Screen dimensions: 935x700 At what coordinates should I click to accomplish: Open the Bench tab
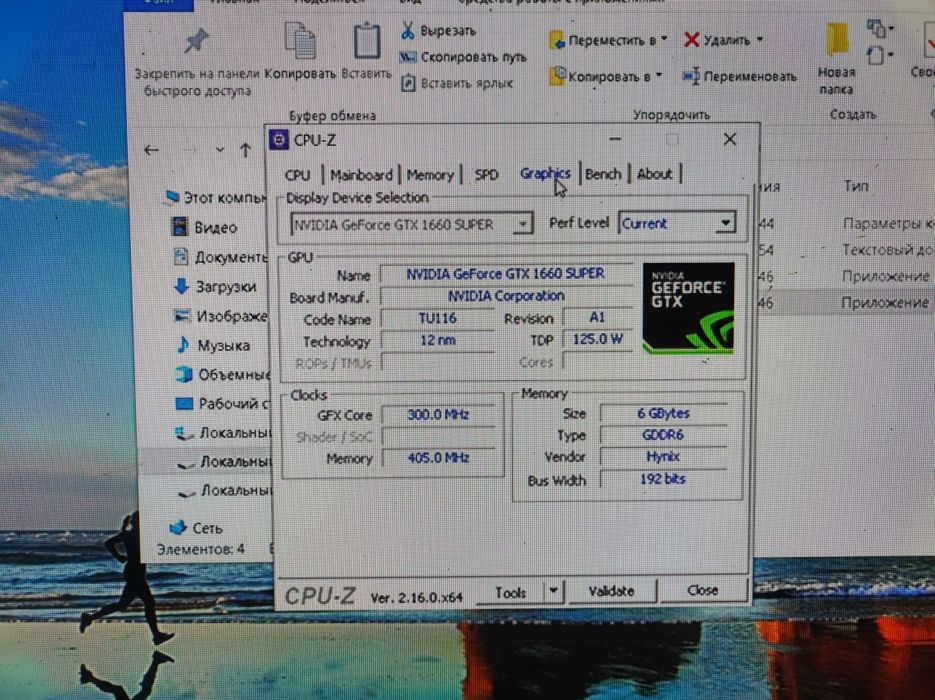[x=603, y=174]
